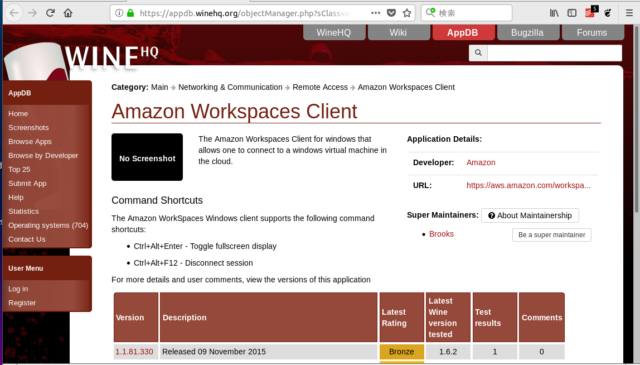Click the Comments column header

coord(542,317)
